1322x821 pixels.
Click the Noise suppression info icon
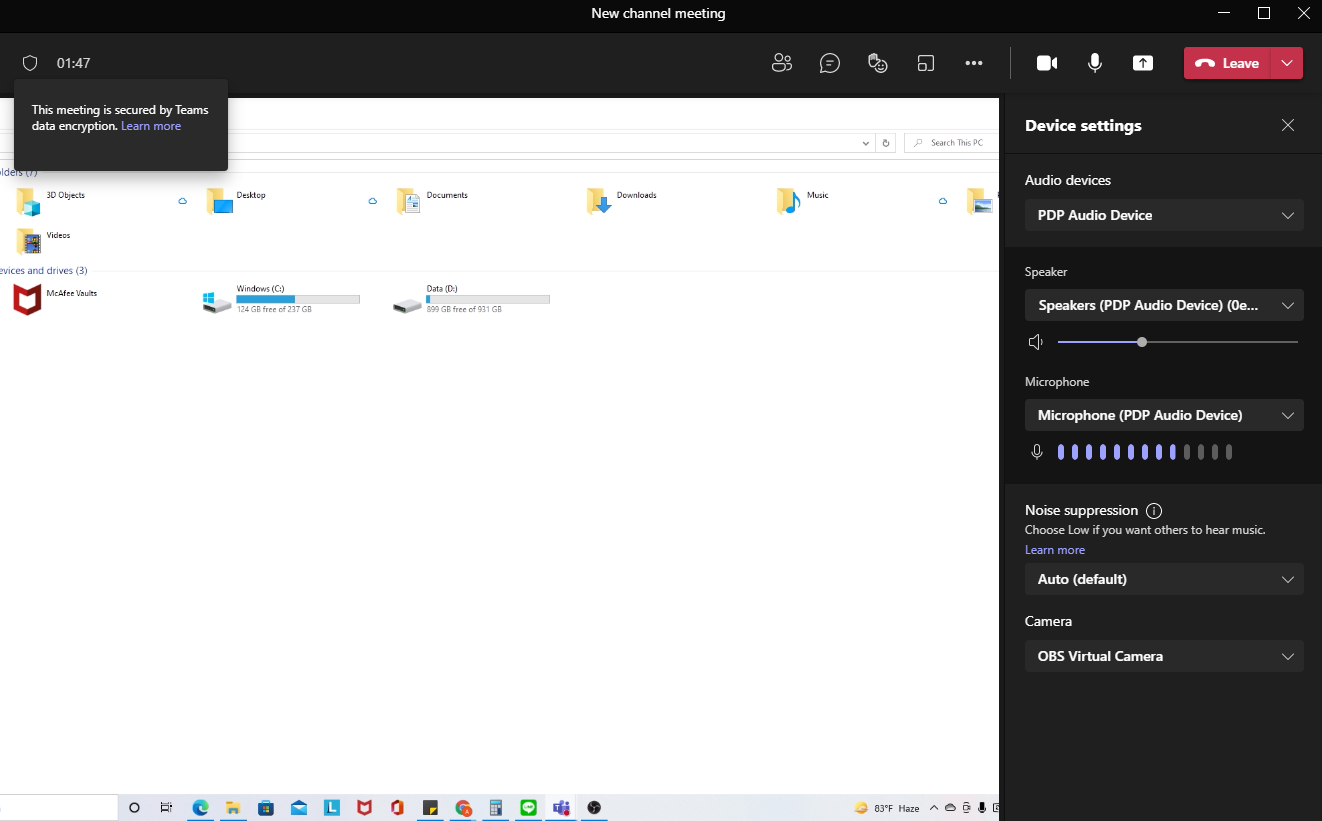(x=1154, y=510)
